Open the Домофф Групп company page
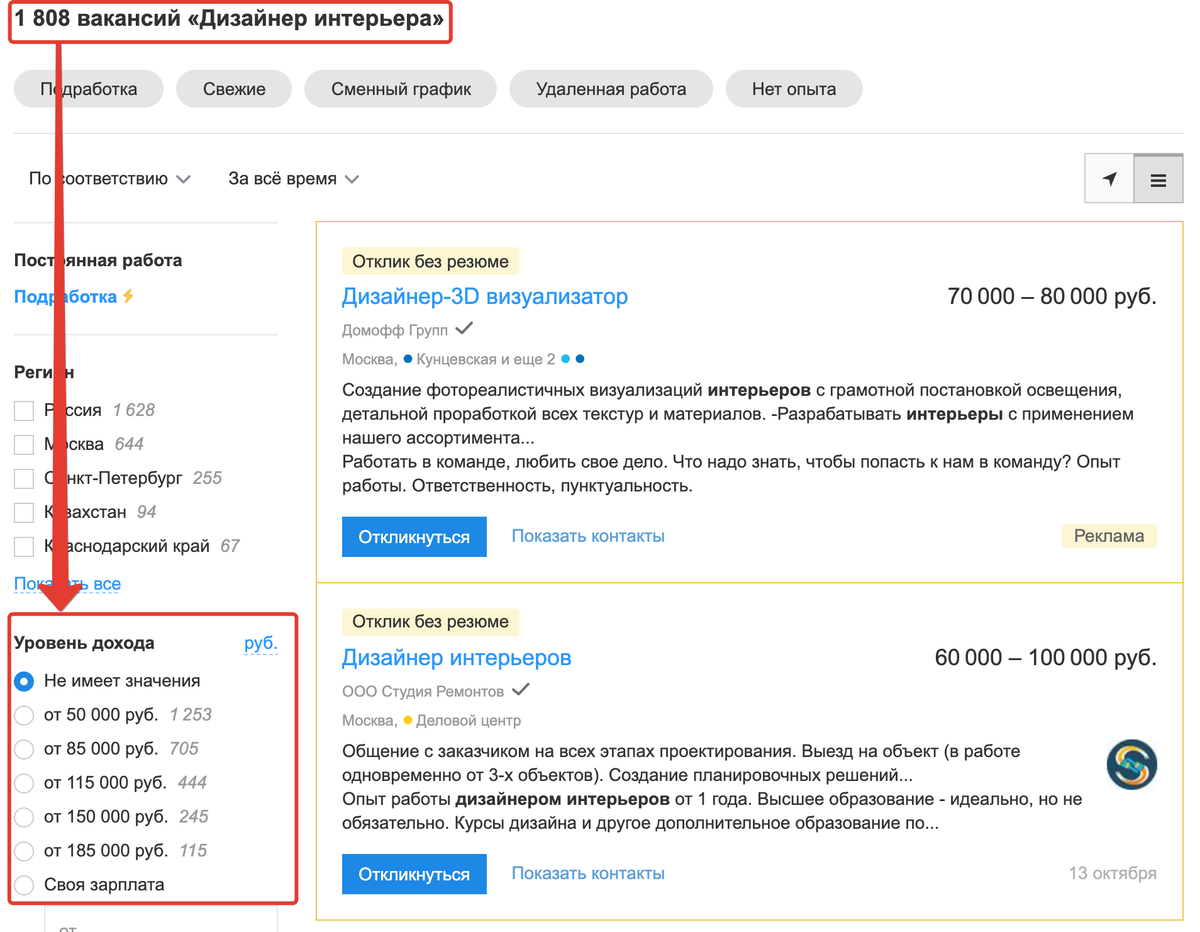This screenshot has height=932, width=1200. pyautogui.click(x=395, y=331)
